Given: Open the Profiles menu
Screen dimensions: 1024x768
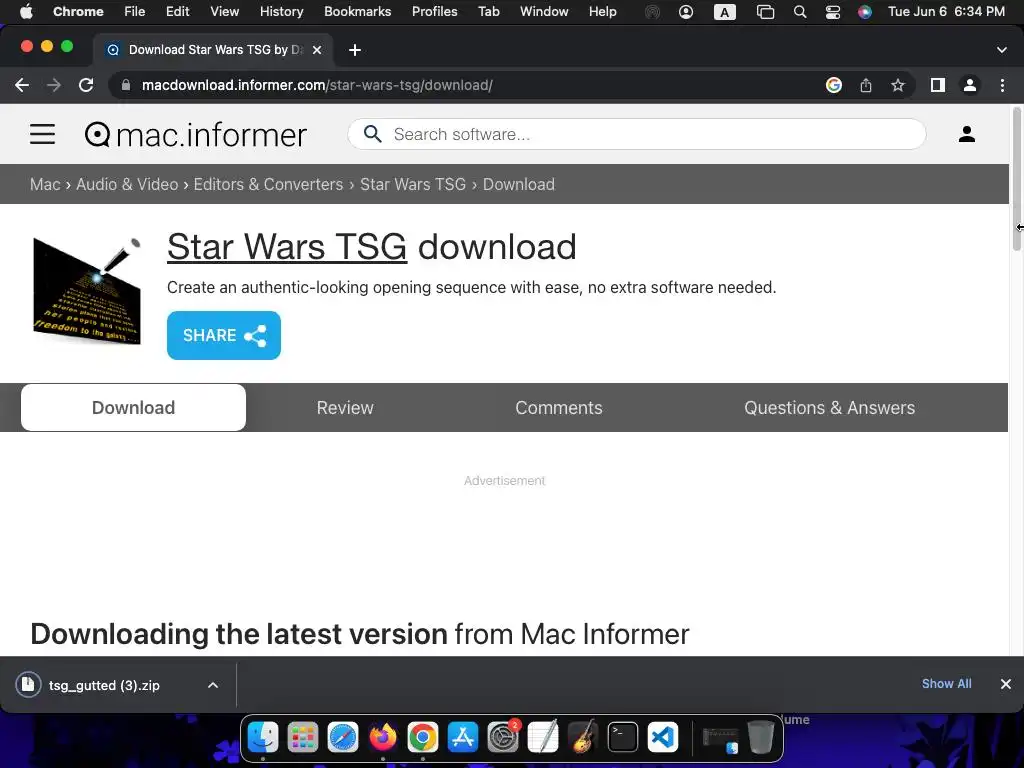Looking at the screenshot, I should click(434, 11).
